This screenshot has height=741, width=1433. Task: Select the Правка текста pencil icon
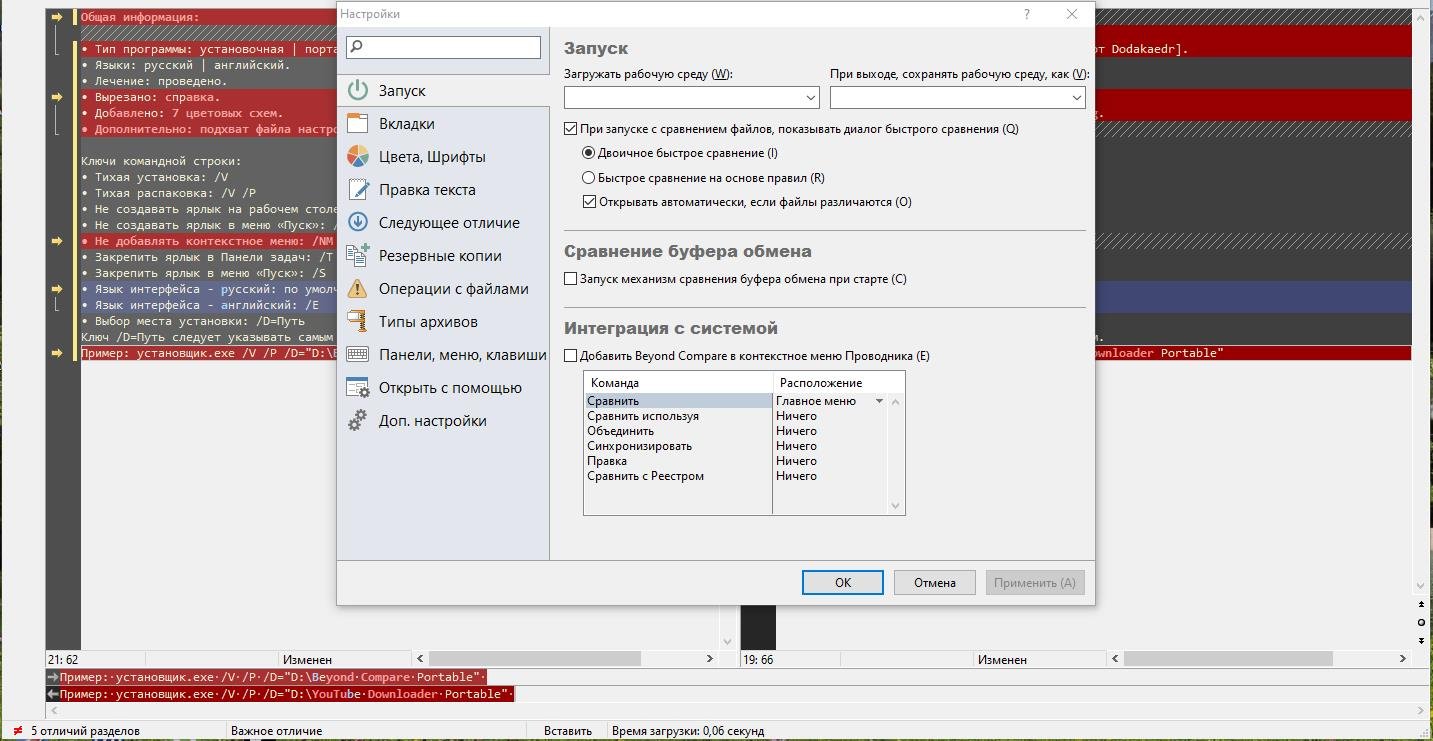point(358,189)
